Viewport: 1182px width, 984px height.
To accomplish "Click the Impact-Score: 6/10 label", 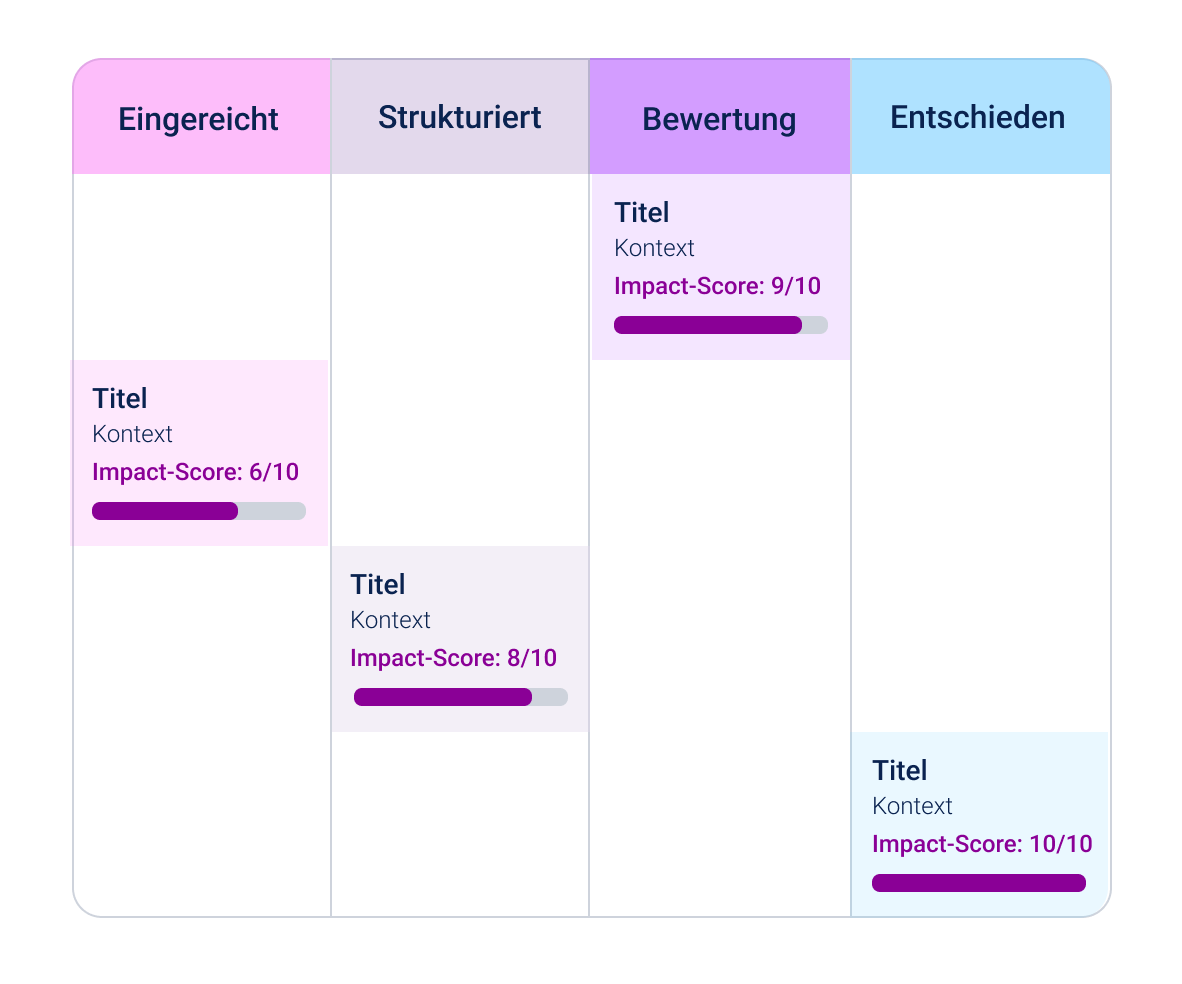I will pyautogui.click(x=195, y=472).
